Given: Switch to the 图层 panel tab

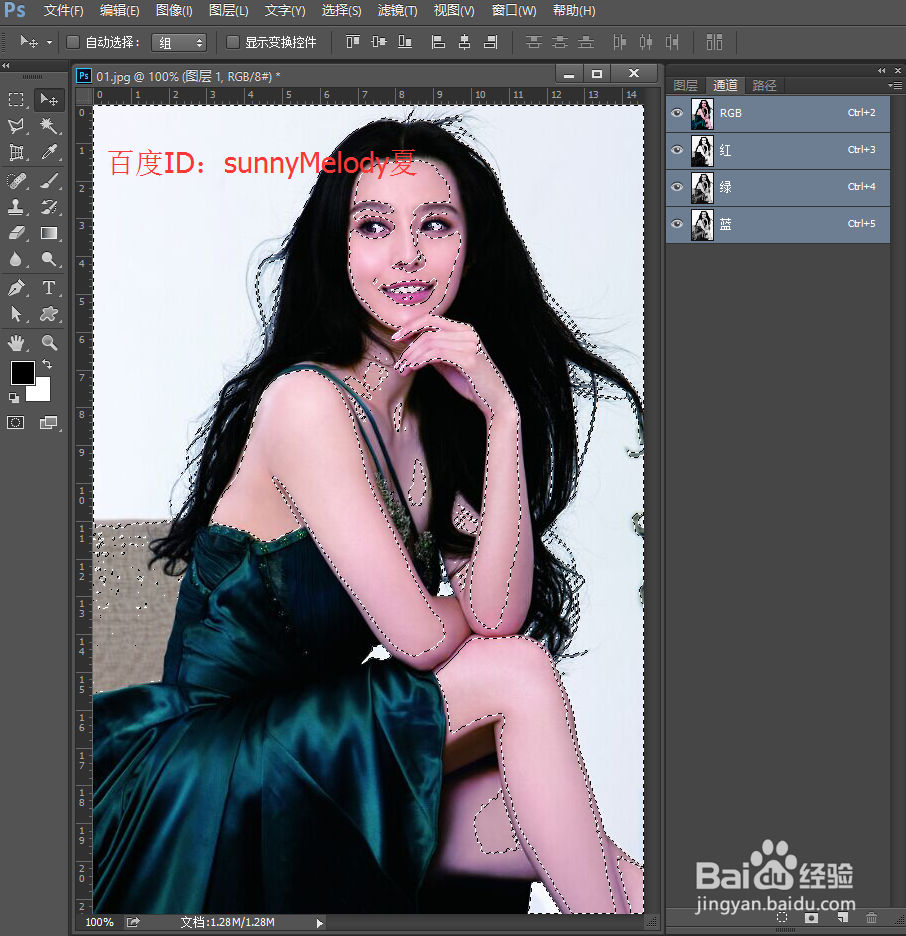Looking at the screenshot, I should (x=685, y=85).
